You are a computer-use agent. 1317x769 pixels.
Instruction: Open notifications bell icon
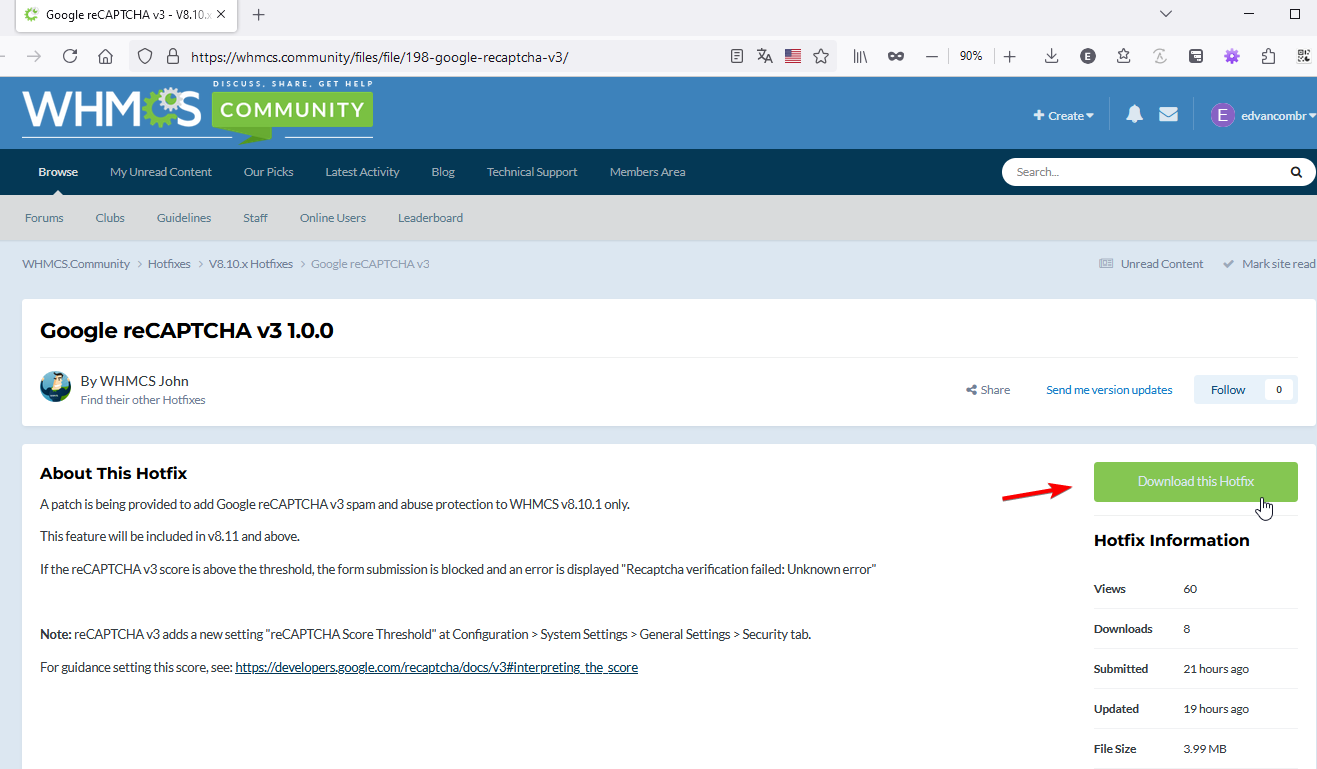tap(1134, 115)
